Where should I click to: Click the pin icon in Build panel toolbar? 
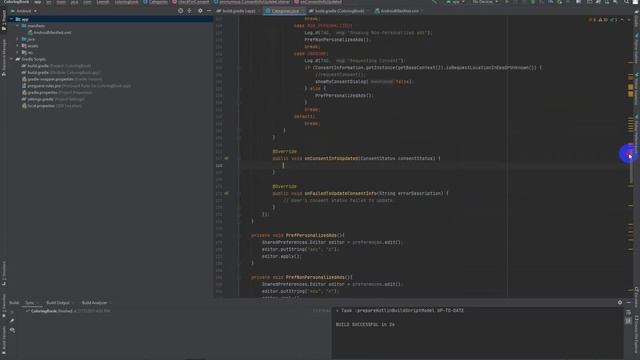click(12, 321)
